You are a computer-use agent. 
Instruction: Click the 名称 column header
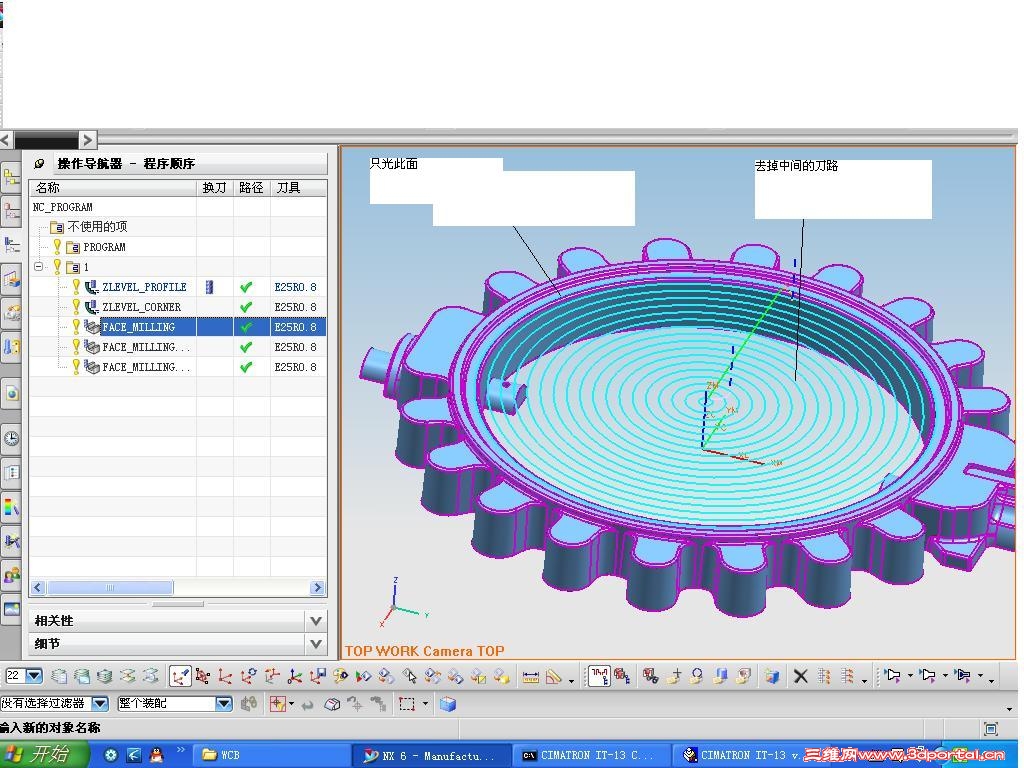pyautogui.click(x=113, y=188)
